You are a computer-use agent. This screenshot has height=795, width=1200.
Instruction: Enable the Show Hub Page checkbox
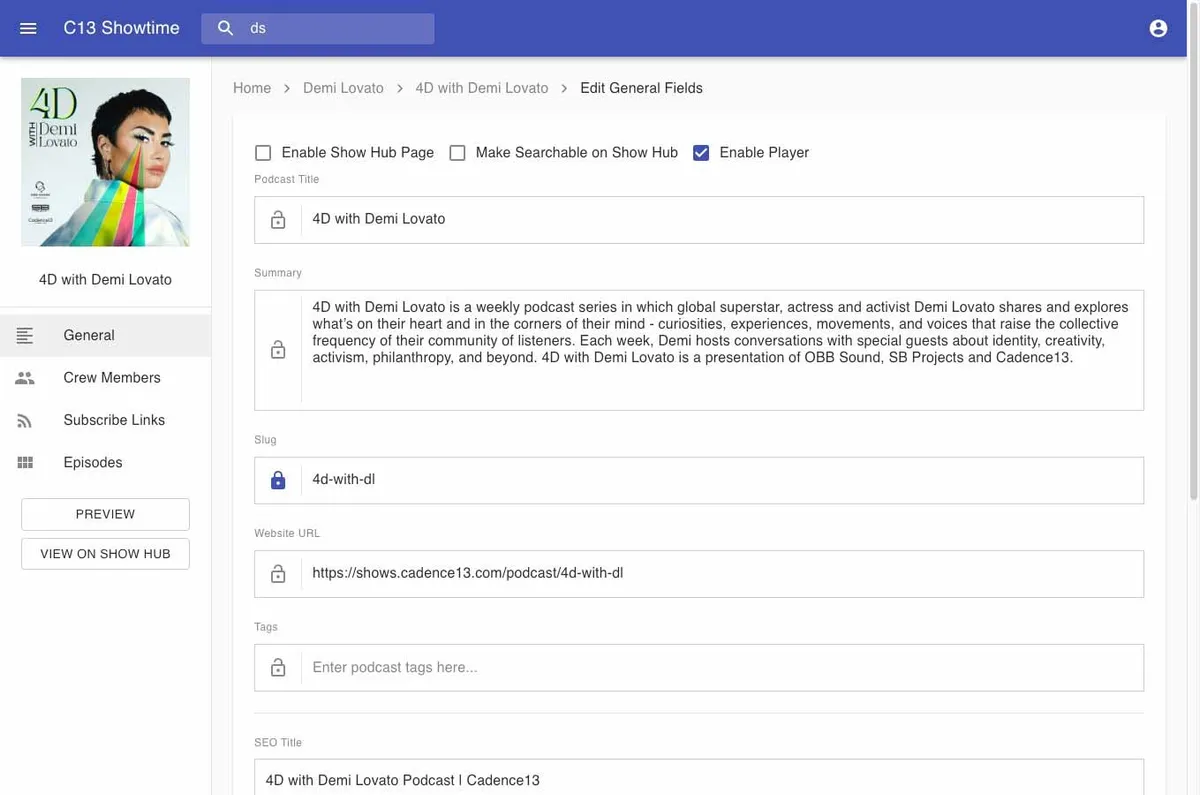click(263, 153)
